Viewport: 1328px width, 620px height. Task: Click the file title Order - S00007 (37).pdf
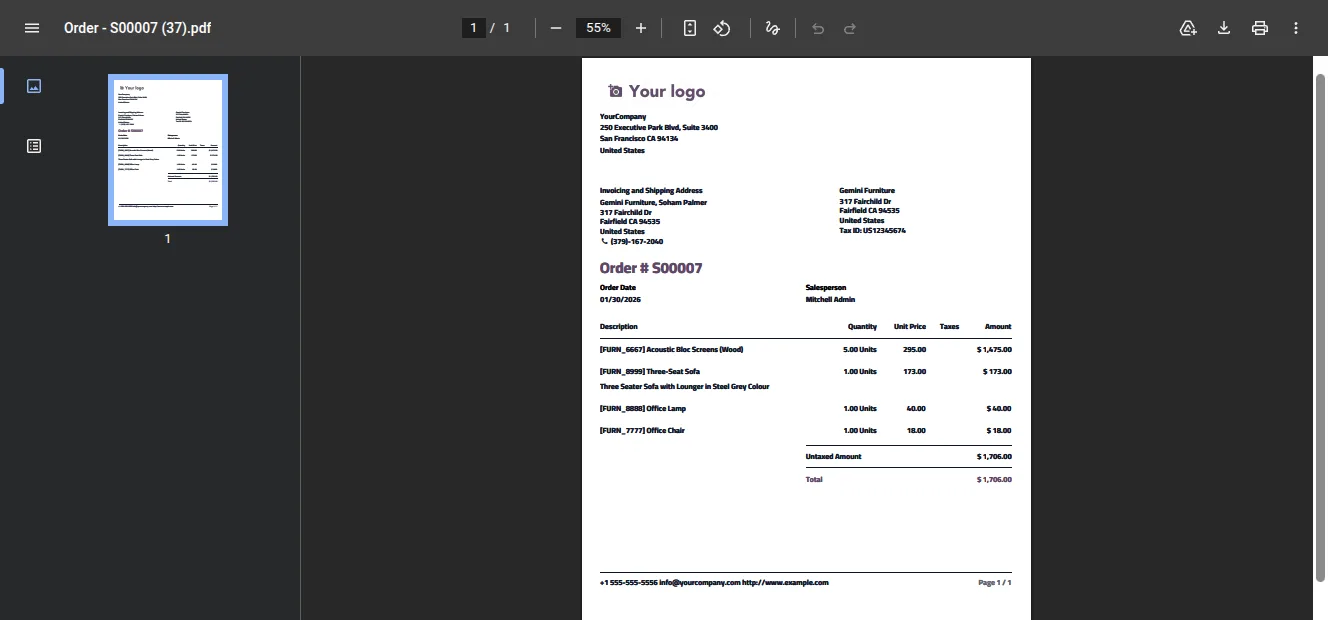point(137,28)
